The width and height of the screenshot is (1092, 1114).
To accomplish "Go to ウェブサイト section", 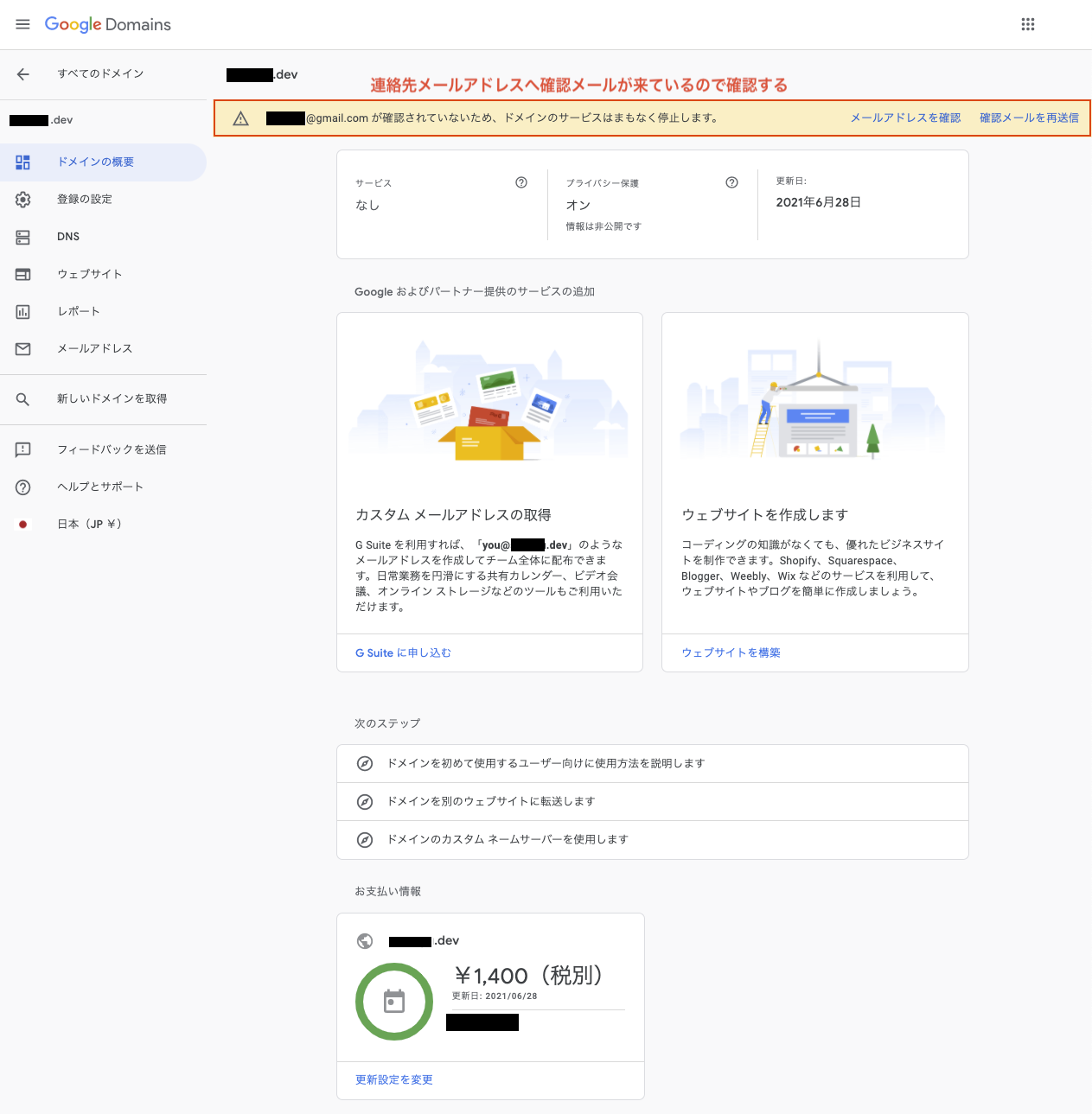I will coord(103,274).
